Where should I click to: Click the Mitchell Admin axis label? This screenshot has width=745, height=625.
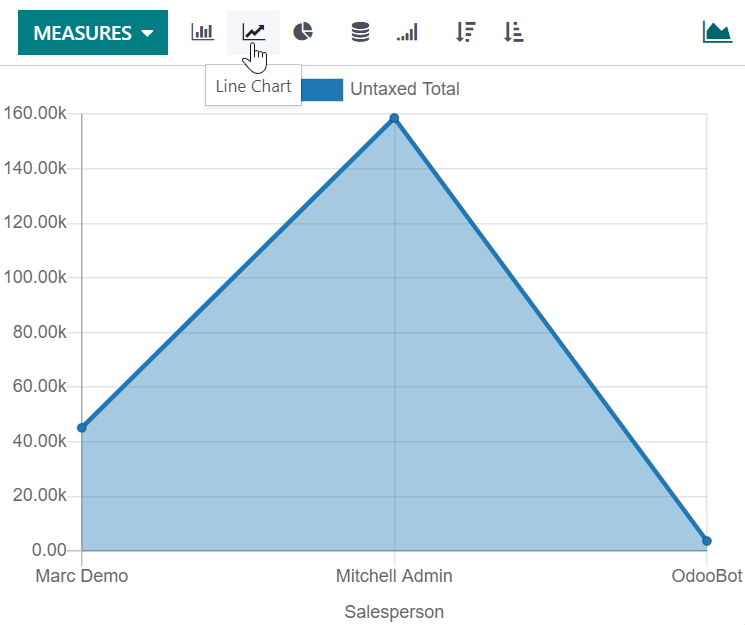point(394,576)
